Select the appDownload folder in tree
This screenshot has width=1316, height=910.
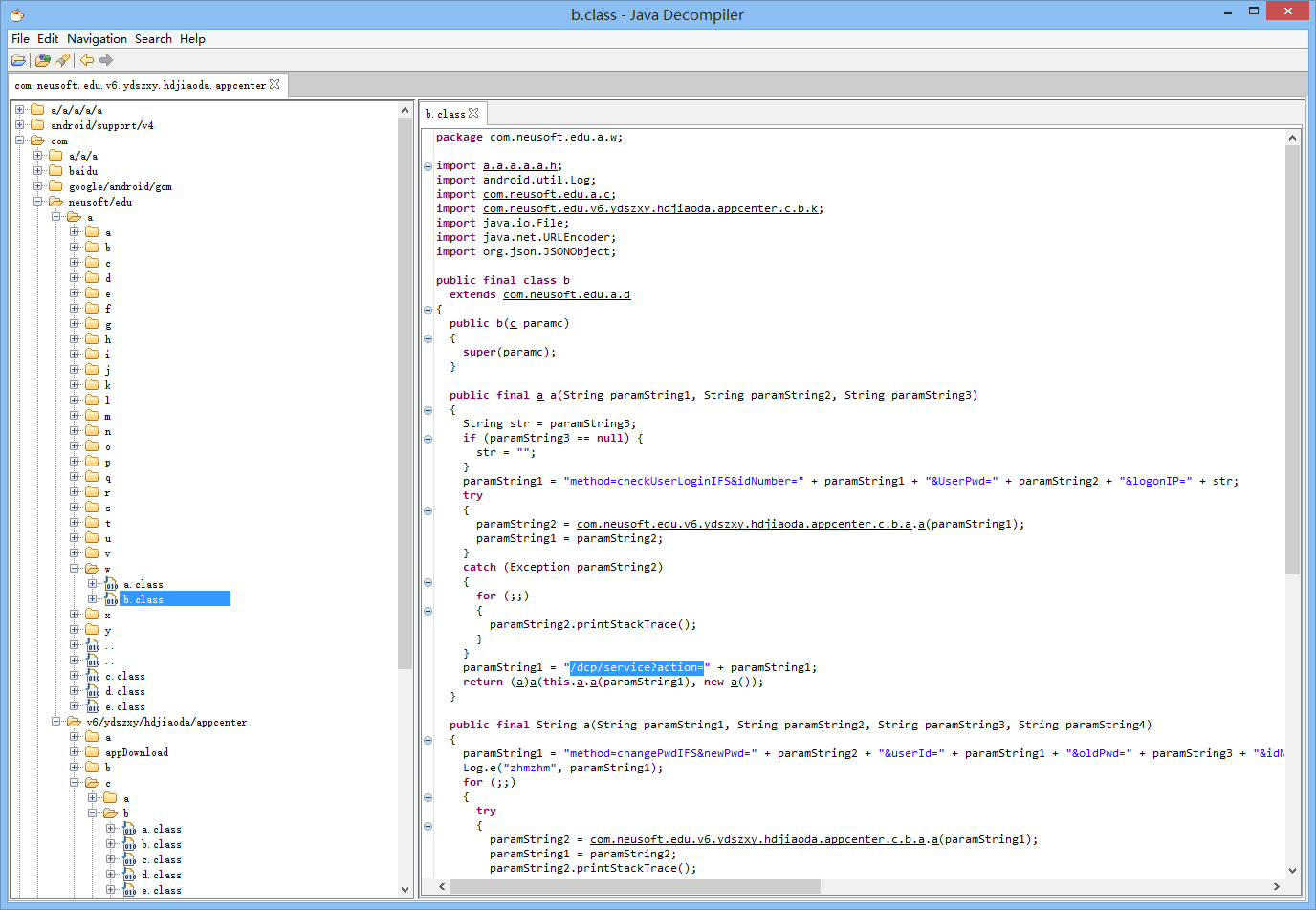tap(136, 752)
